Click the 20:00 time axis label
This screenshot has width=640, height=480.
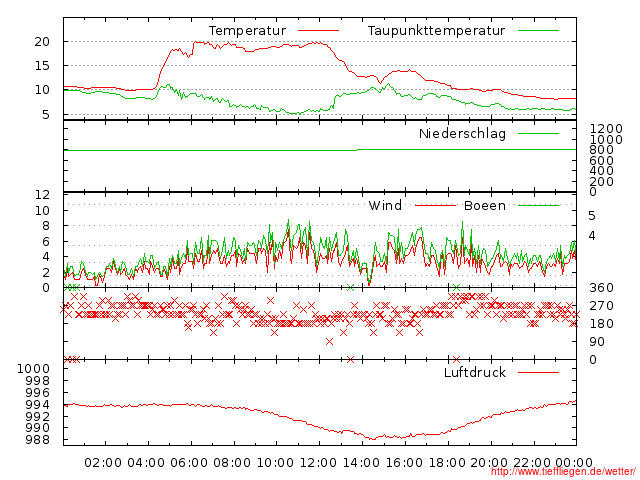coord(489,463)
